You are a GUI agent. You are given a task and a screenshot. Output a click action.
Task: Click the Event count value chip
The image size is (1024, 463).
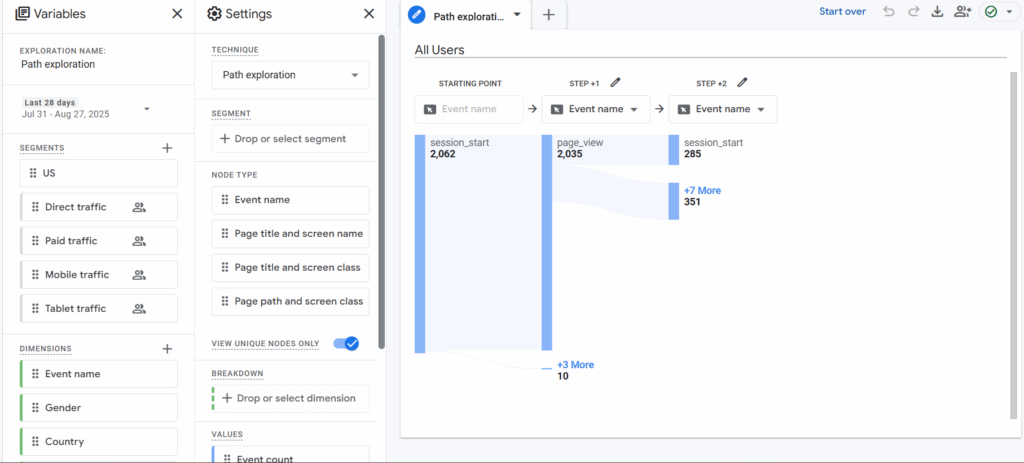click(291, 455)
